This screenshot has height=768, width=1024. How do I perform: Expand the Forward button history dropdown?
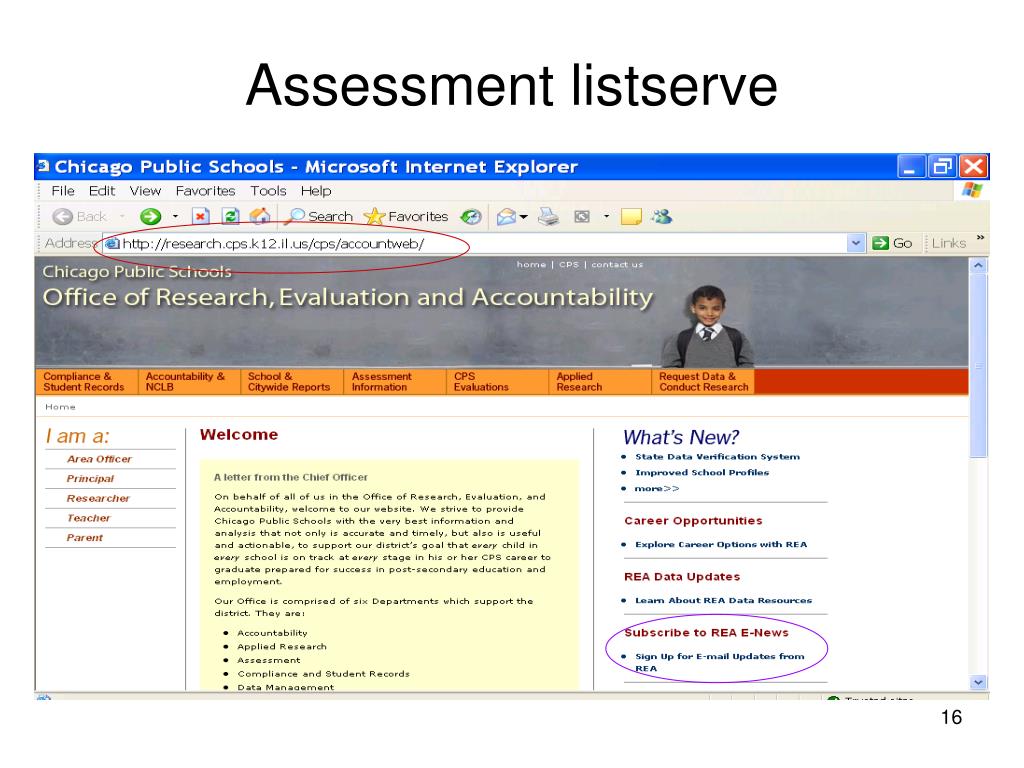click(175, 216)
